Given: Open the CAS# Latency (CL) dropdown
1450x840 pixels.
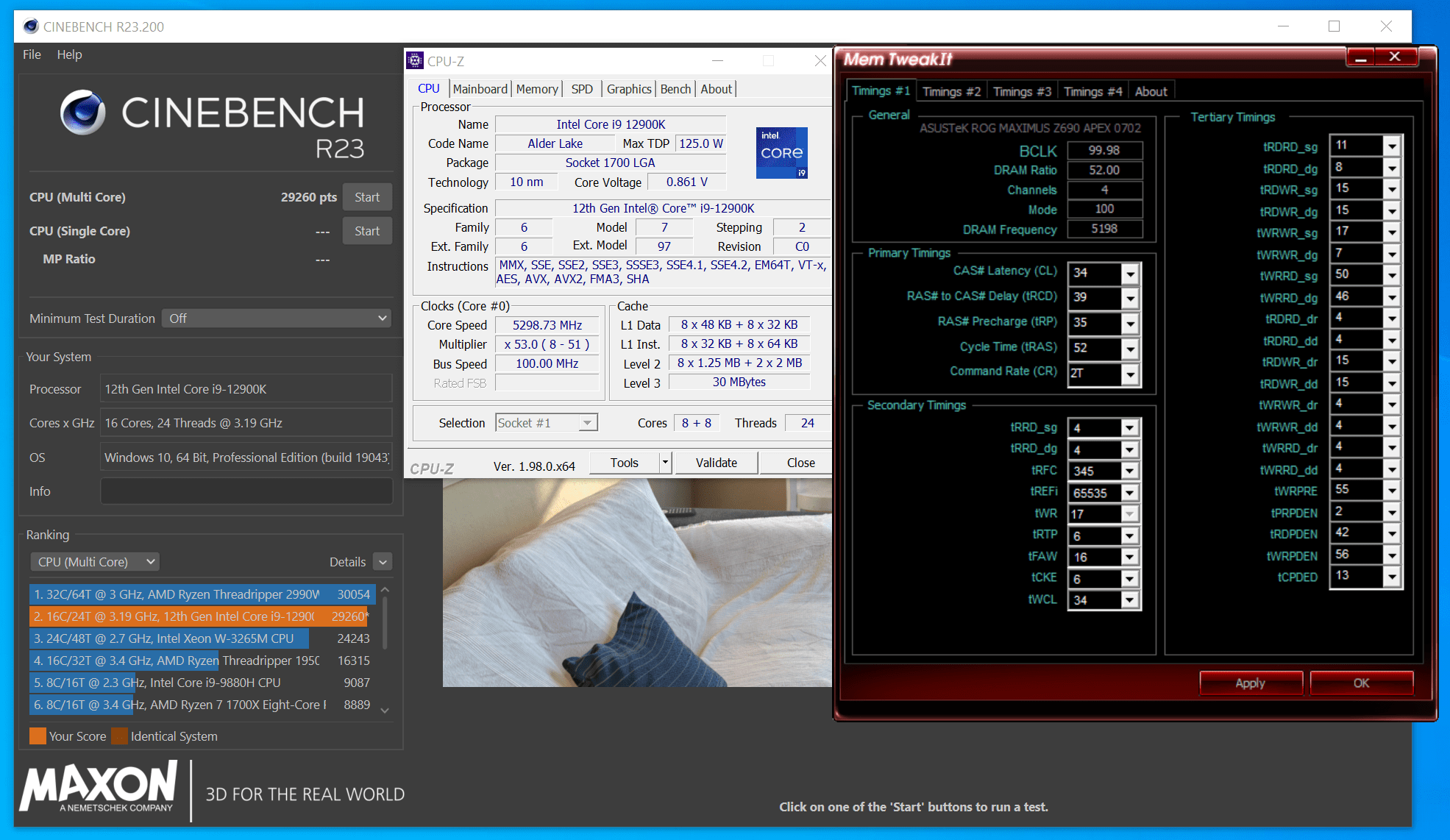Looking at the screenshot, I should (x=1130, y=274).
